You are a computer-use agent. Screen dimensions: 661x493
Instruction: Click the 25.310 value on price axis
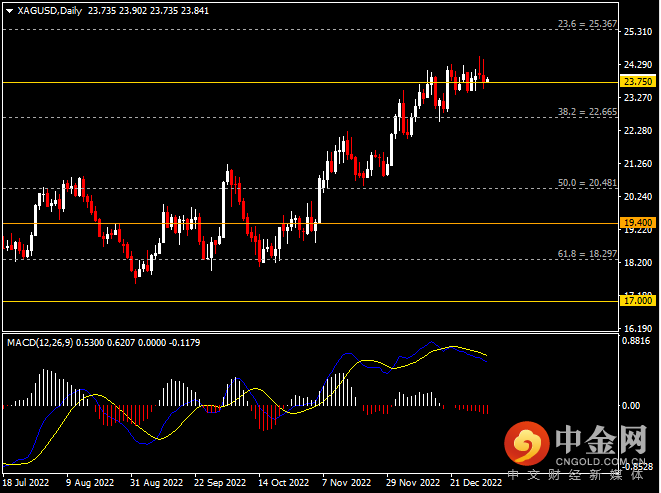635,32
